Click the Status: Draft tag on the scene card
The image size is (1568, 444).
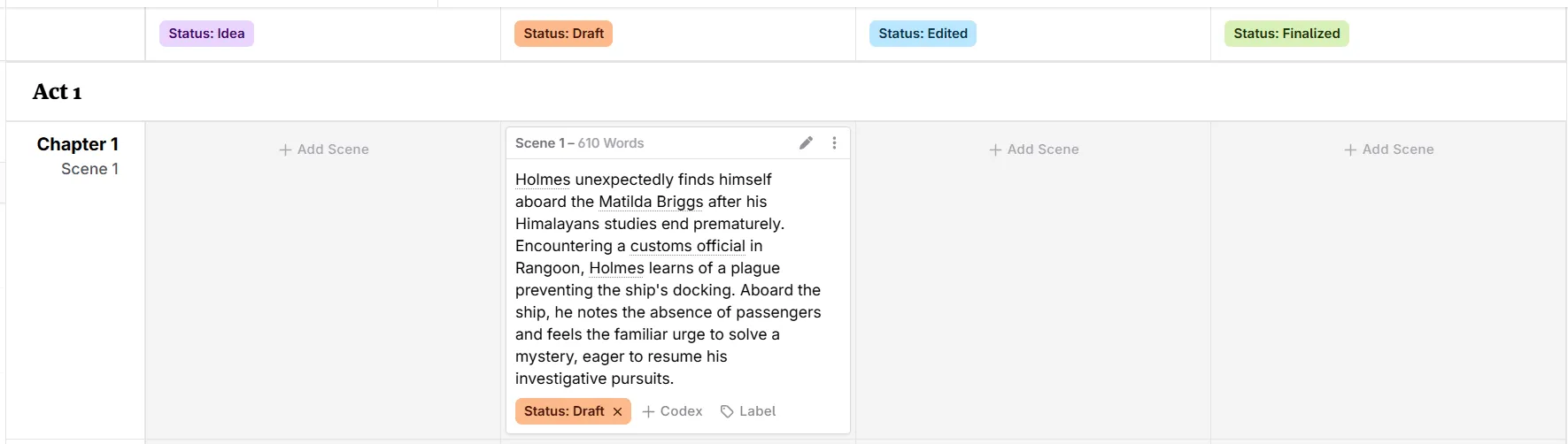click(563, 412)
